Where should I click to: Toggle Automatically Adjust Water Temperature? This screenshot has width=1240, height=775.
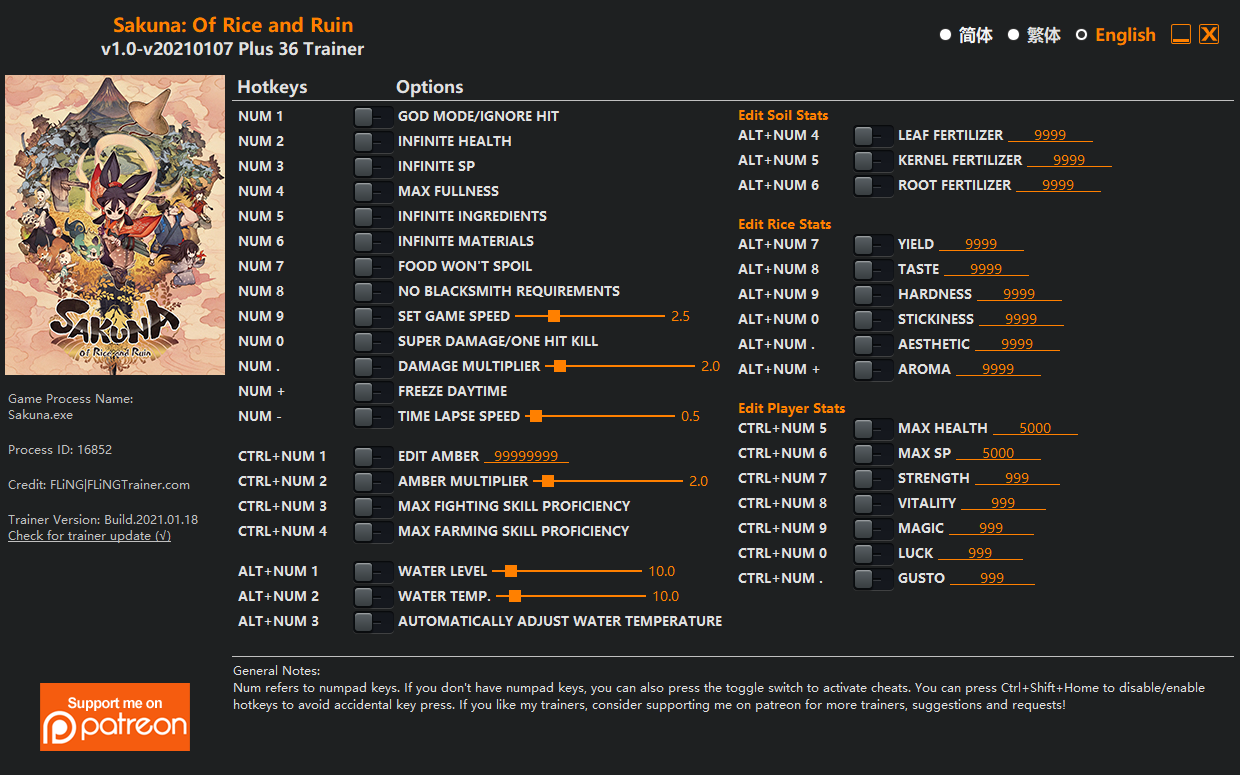pos(373,621)
